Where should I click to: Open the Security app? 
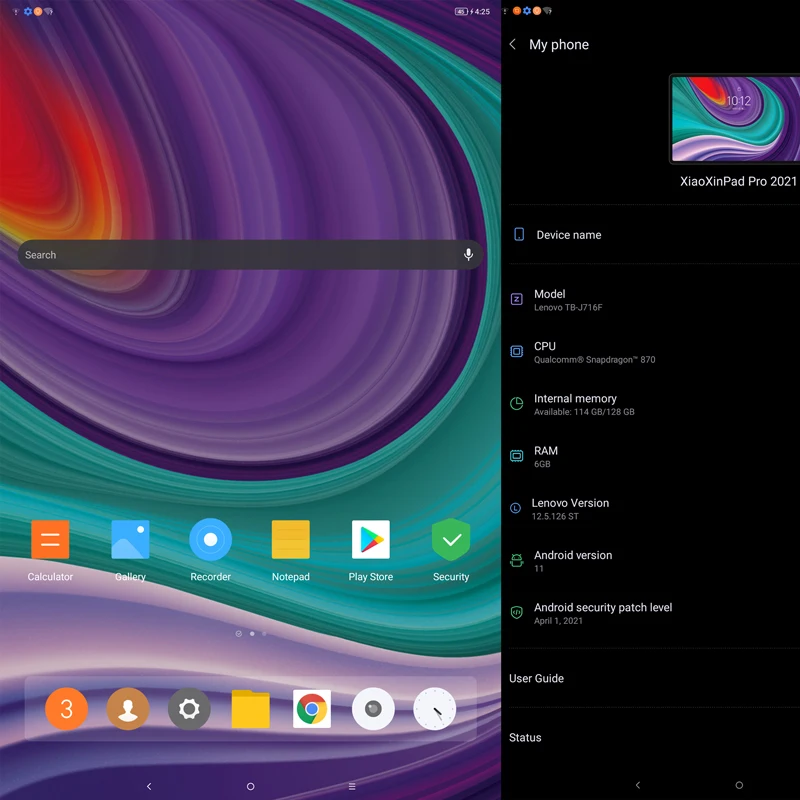(x=451, y=539)
